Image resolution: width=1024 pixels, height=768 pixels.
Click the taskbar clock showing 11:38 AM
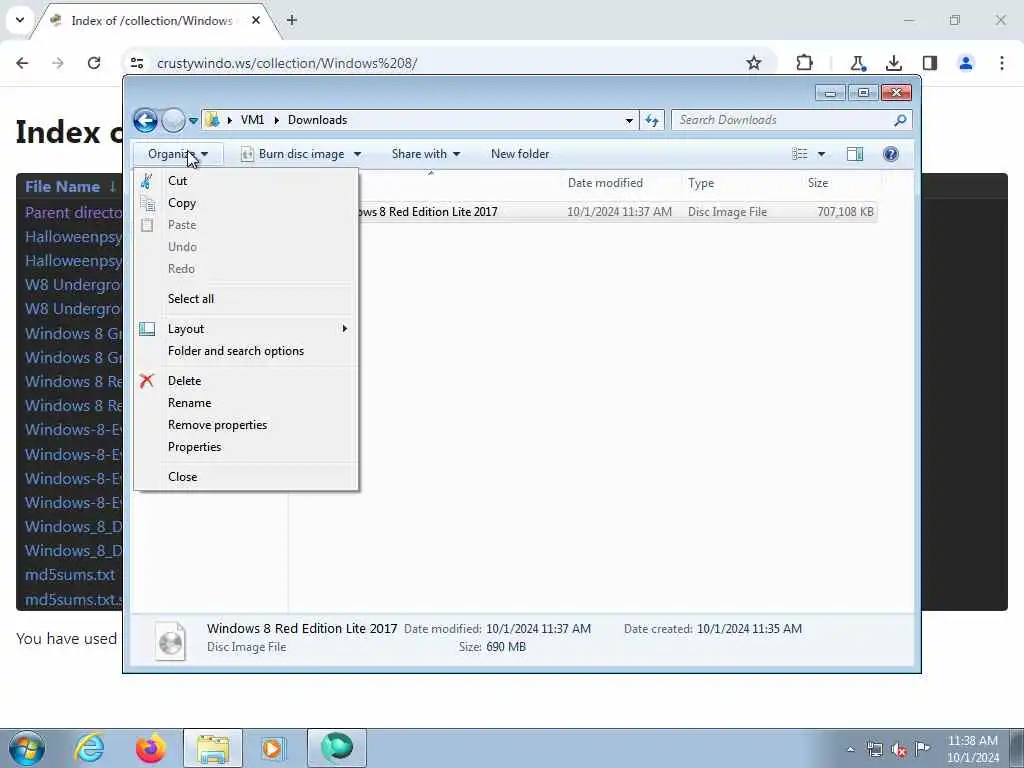[972, 749]
